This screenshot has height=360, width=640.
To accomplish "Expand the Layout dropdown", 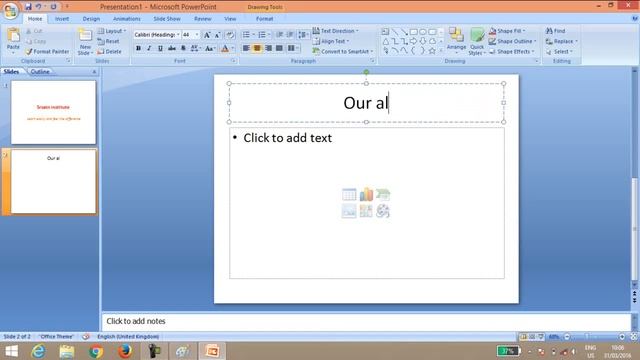I will [112, 31].
